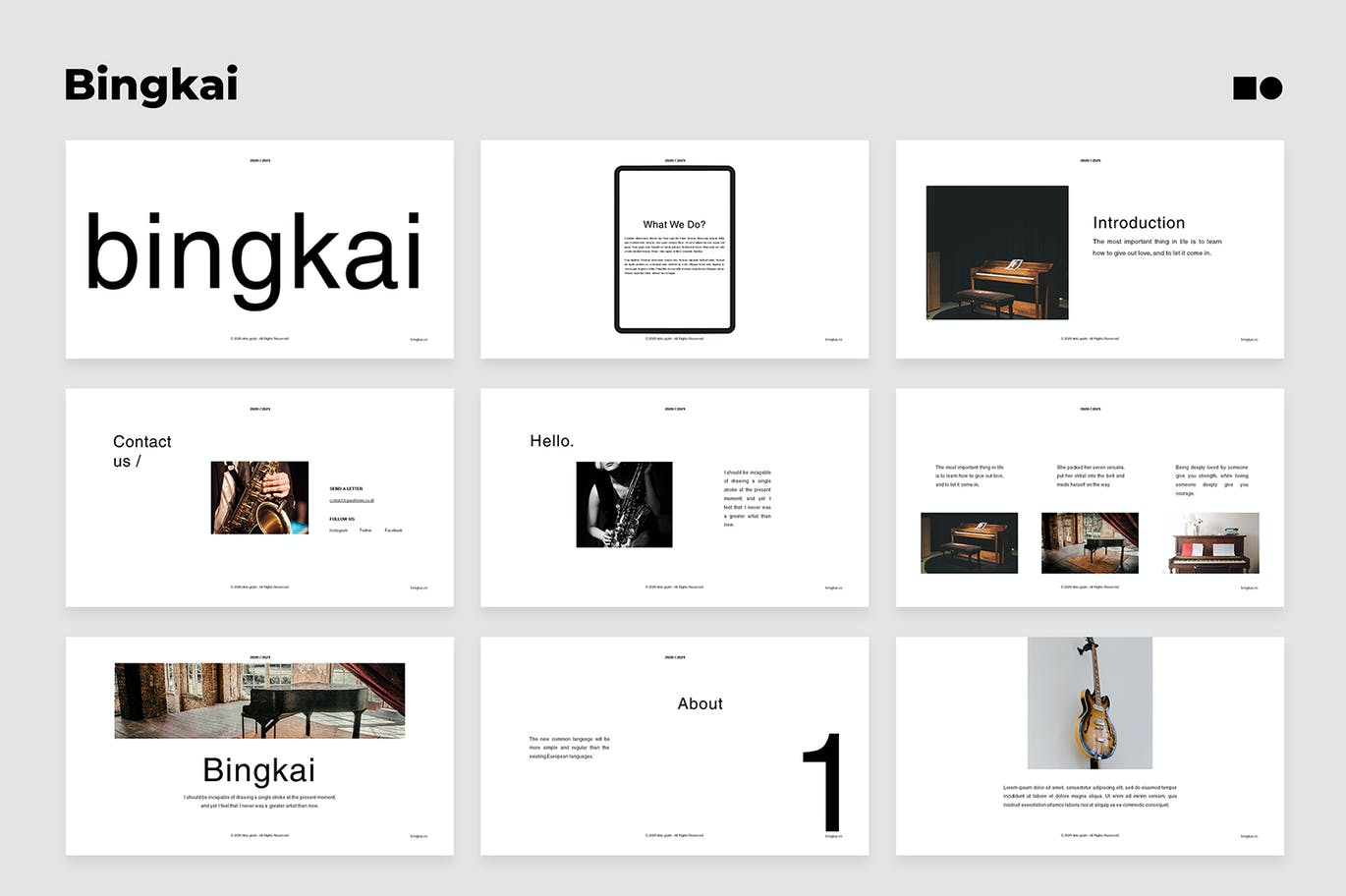Click the piano photo on Introduction slide
The image size is (1346, 896).
tap(996, 252)
